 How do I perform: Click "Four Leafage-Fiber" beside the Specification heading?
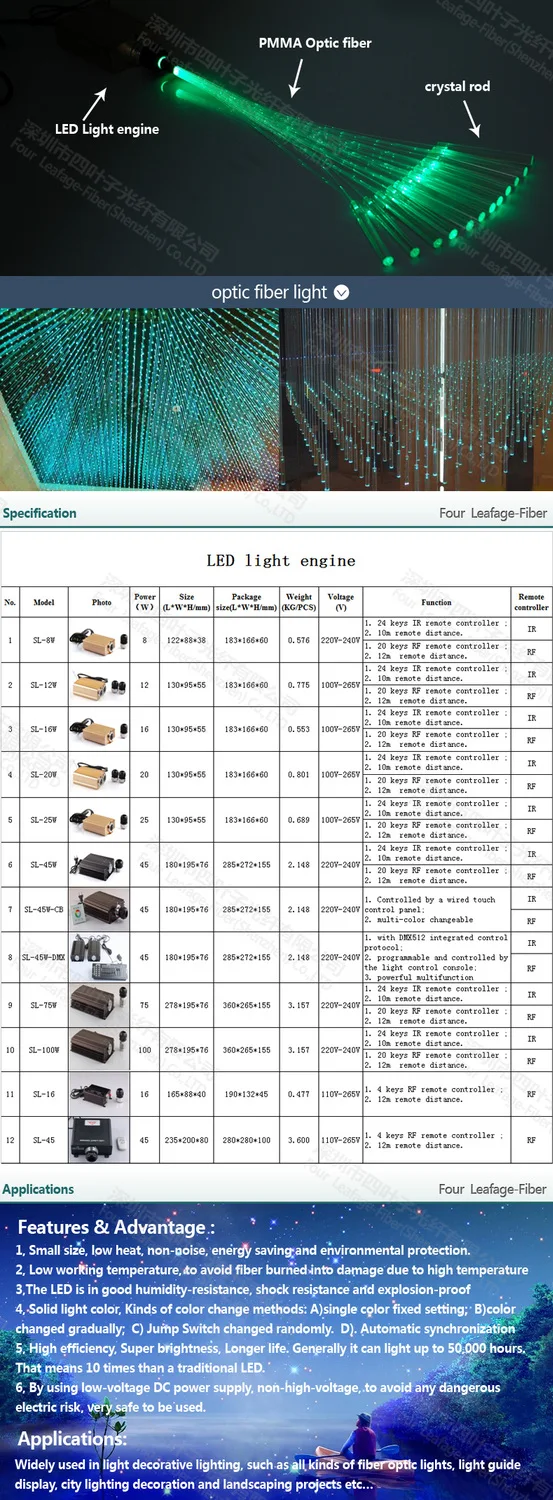[493, 513]
